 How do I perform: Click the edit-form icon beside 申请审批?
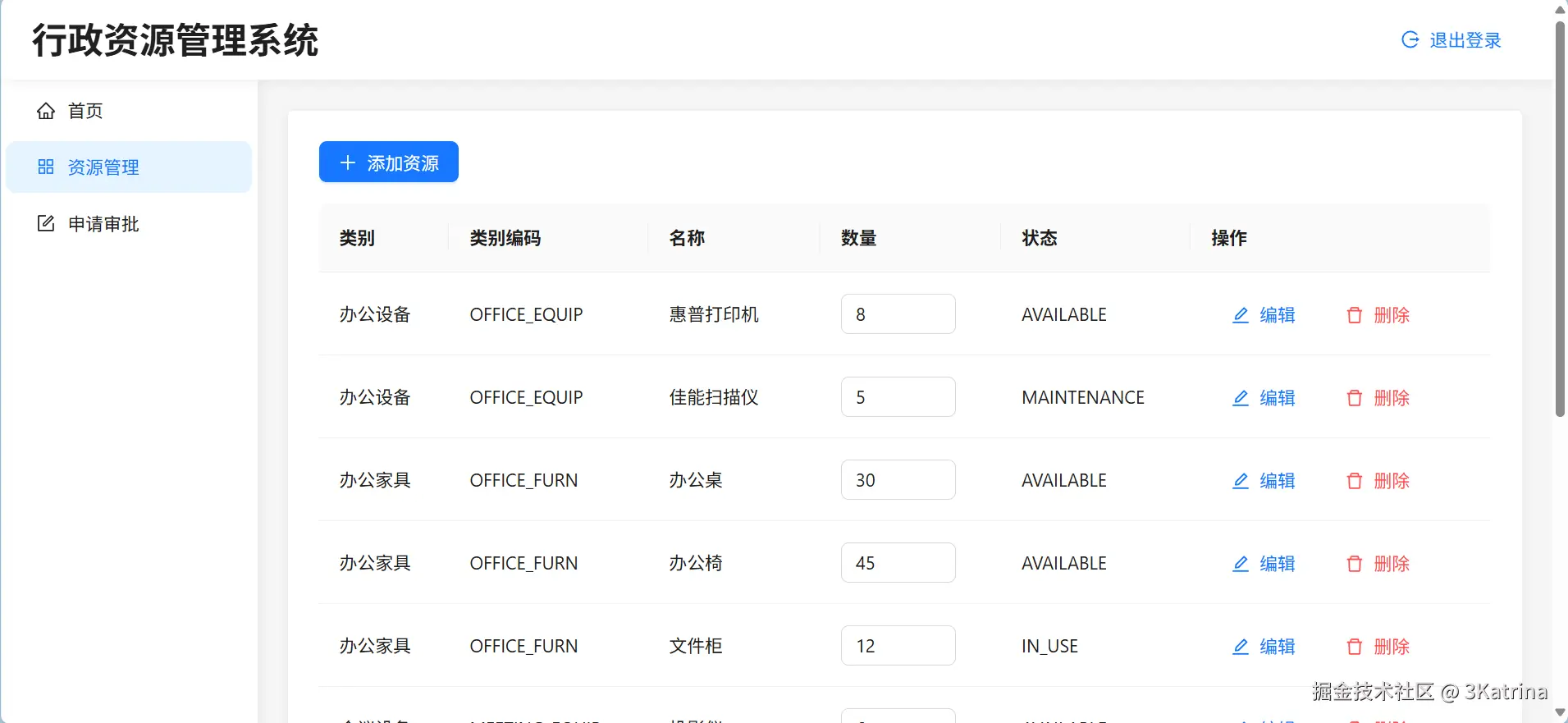click(x=46, y=224)
